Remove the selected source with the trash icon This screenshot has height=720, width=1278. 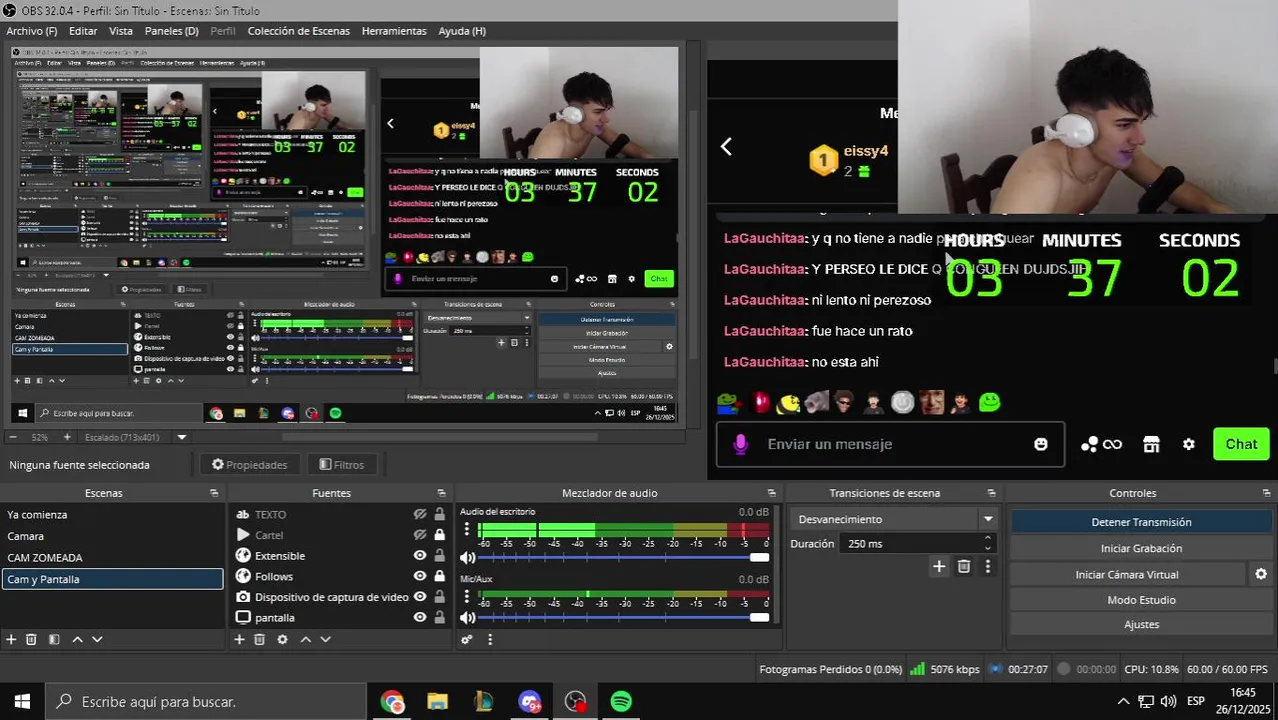259,639
